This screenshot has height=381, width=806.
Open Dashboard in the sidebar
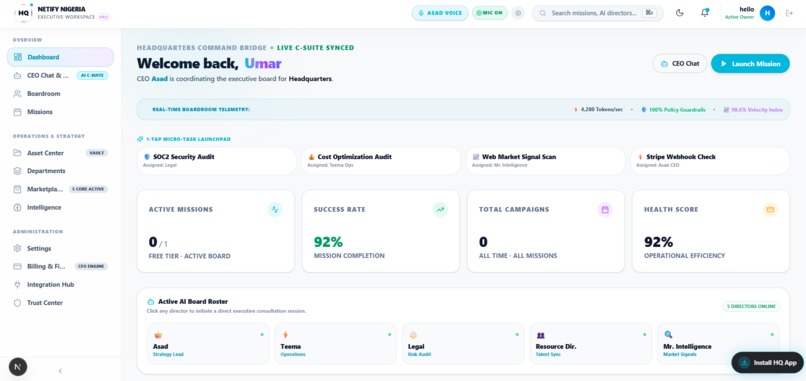pos(60,57)
